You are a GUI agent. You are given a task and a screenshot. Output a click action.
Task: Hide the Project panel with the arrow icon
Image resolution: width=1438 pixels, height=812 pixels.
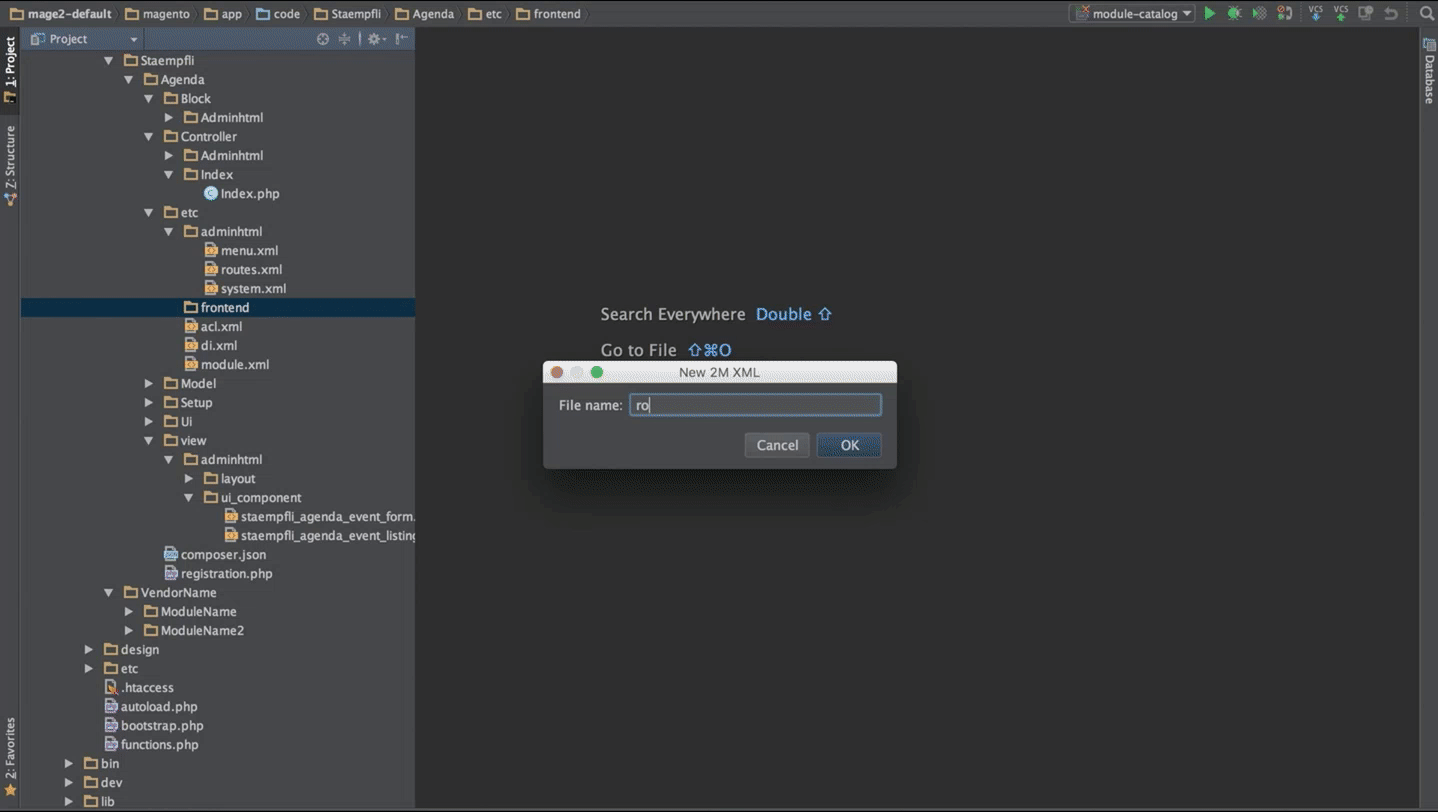pyautogui.click(x=401, y=39)
